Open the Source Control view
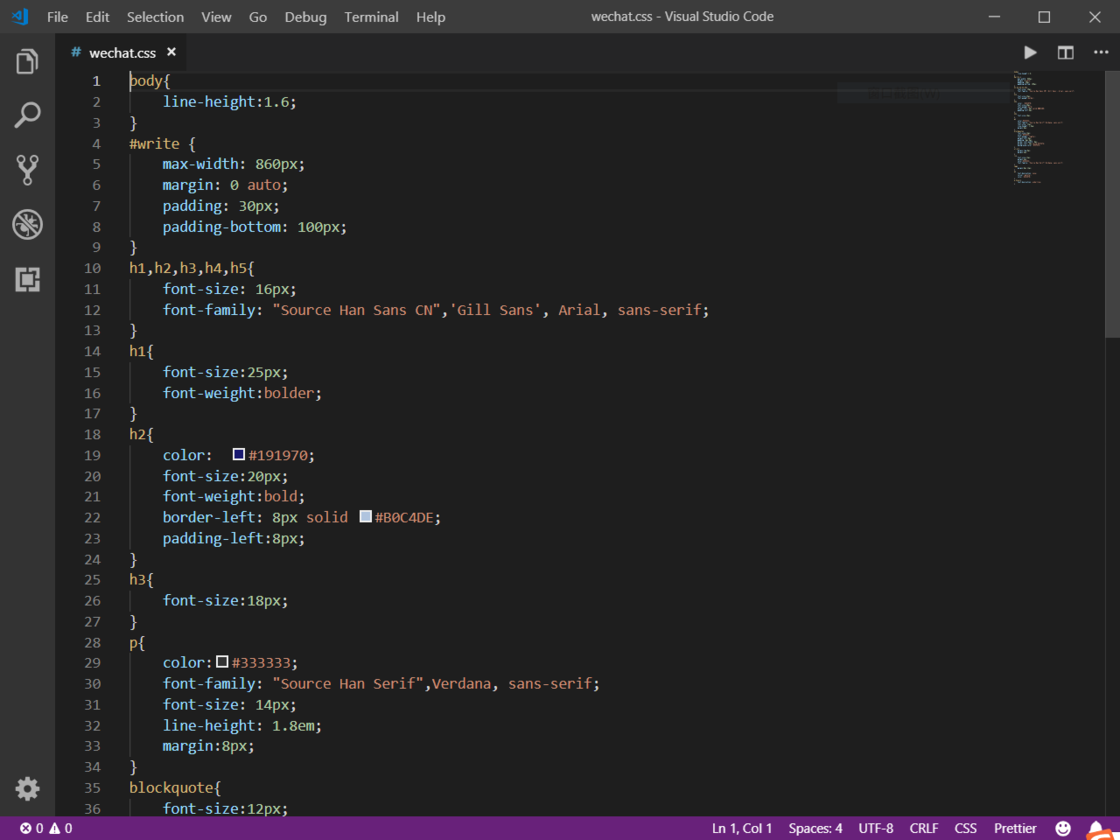 click(x=27, y=170)
